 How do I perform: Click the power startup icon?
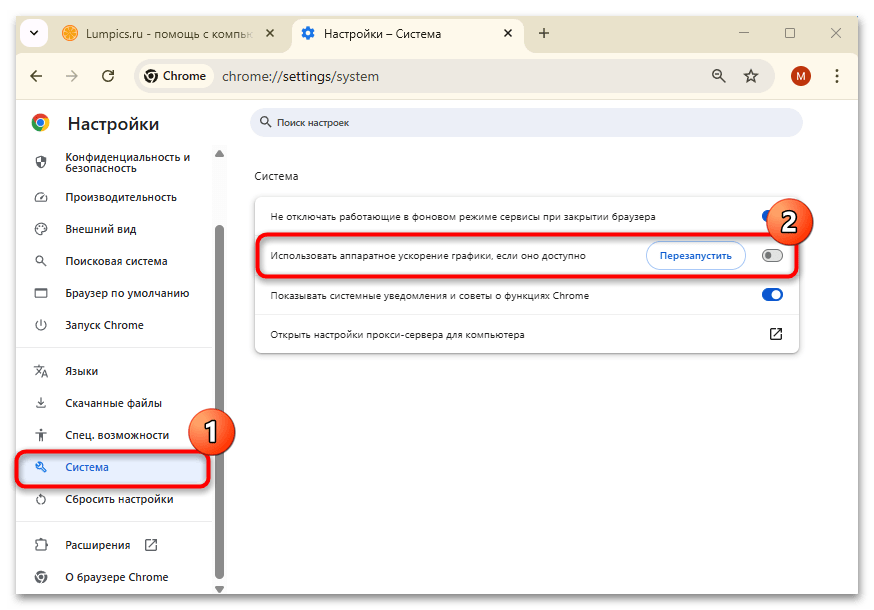pyautogui.click(x=41, y=325)
